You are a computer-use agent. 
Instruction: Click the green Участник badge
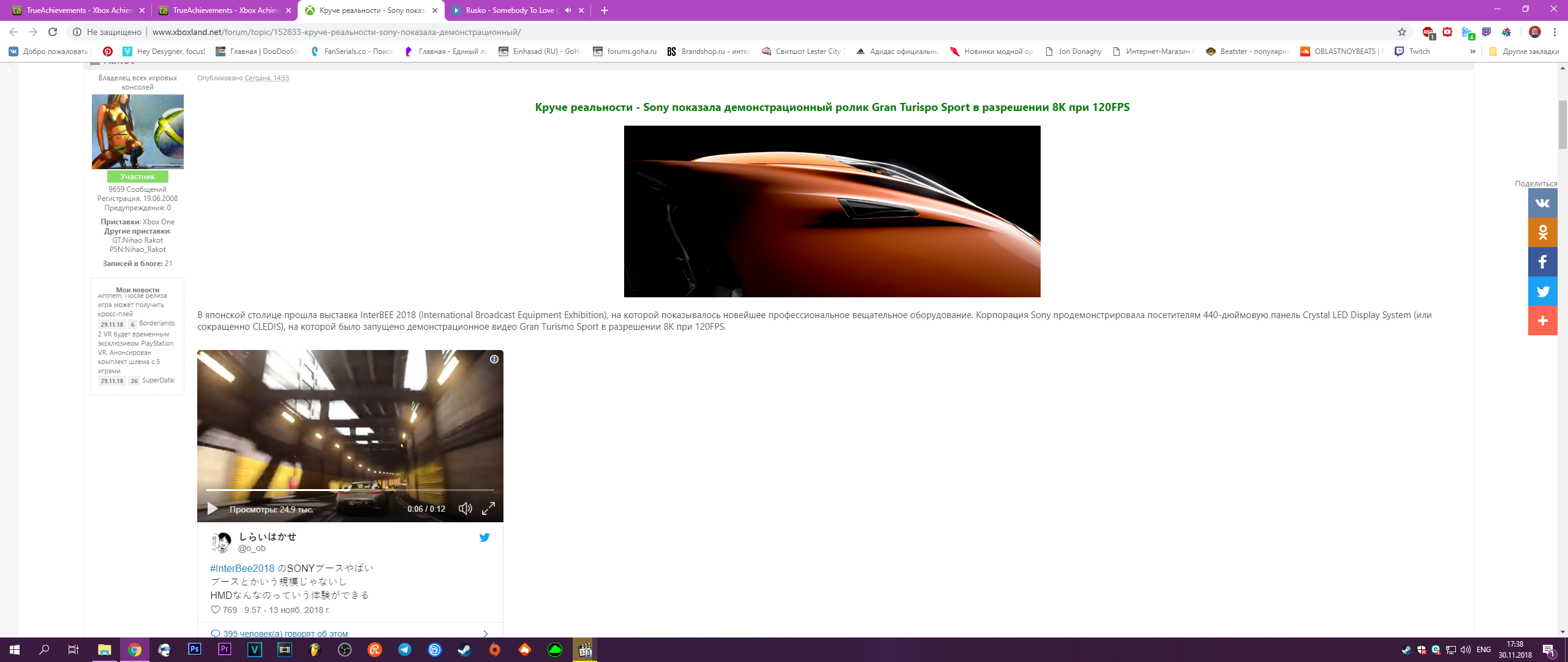(138, 177)
